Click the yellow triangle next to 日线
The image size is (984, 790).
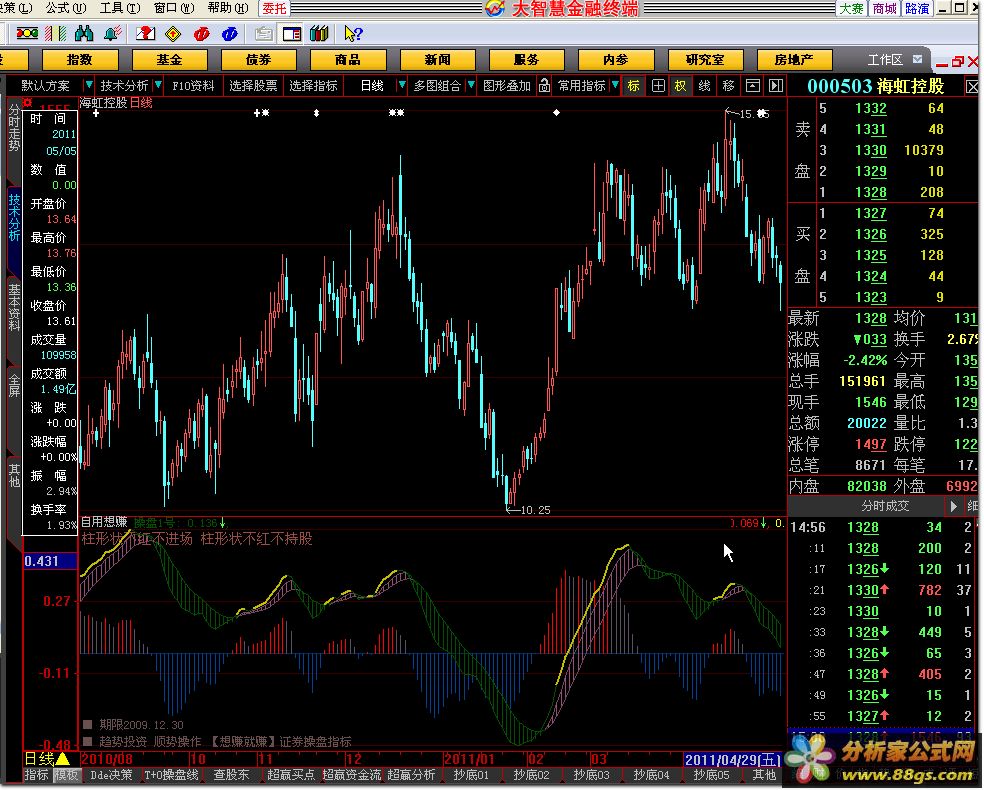63,759
